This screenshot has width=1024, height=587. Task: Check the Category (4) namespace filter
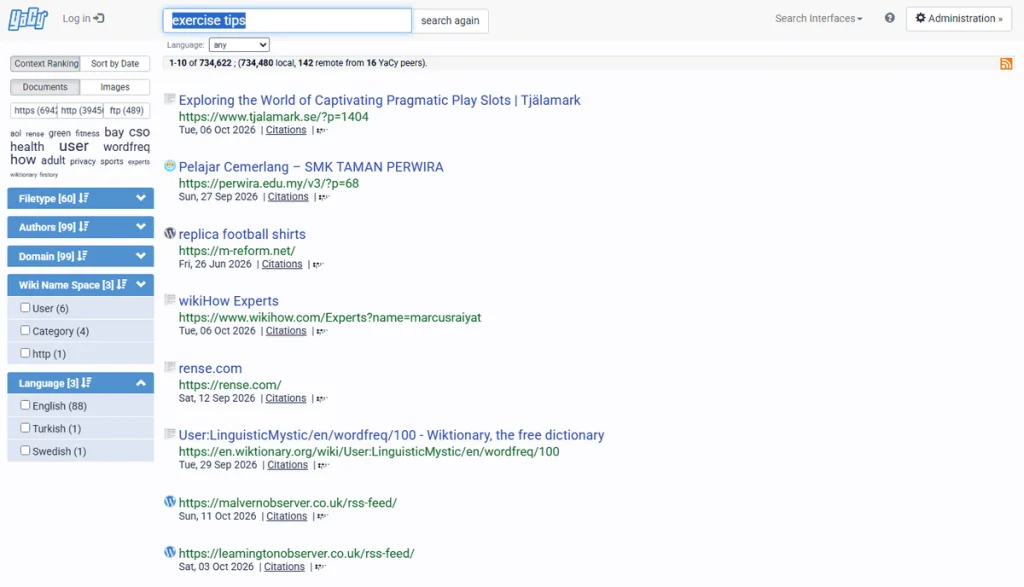25,330
